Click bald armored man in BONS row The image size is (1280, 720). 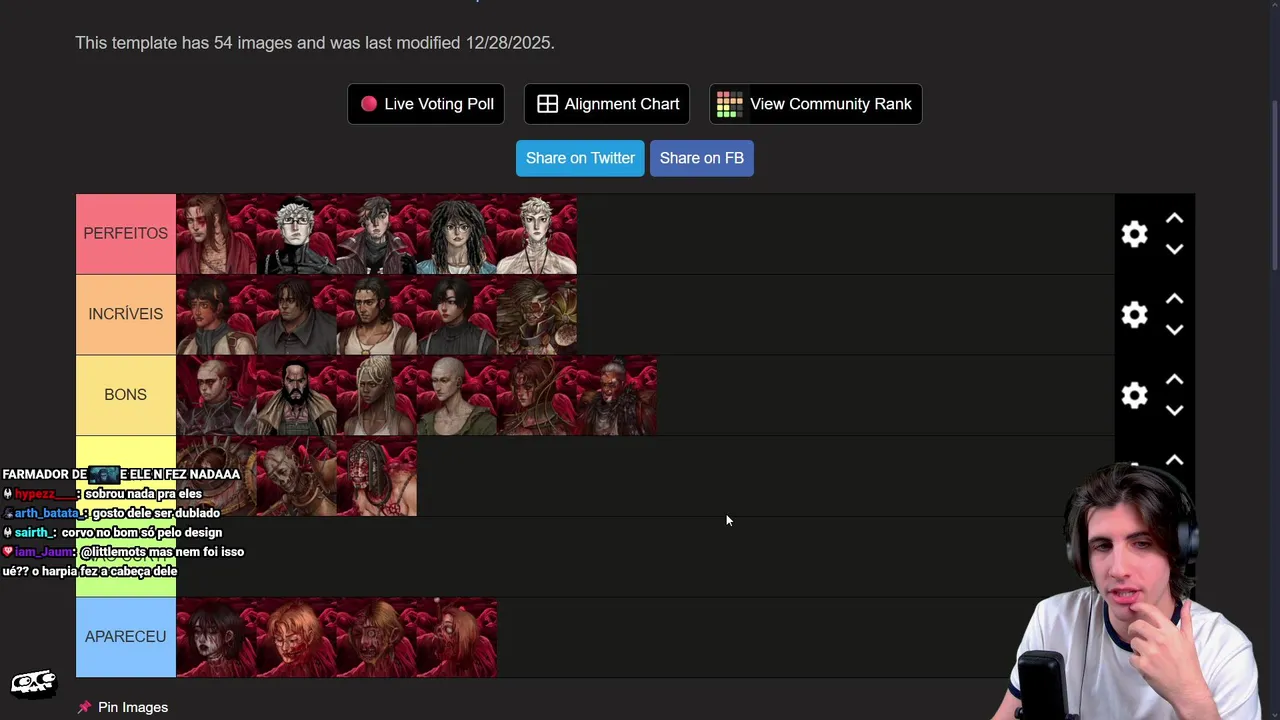coord(216,395)
